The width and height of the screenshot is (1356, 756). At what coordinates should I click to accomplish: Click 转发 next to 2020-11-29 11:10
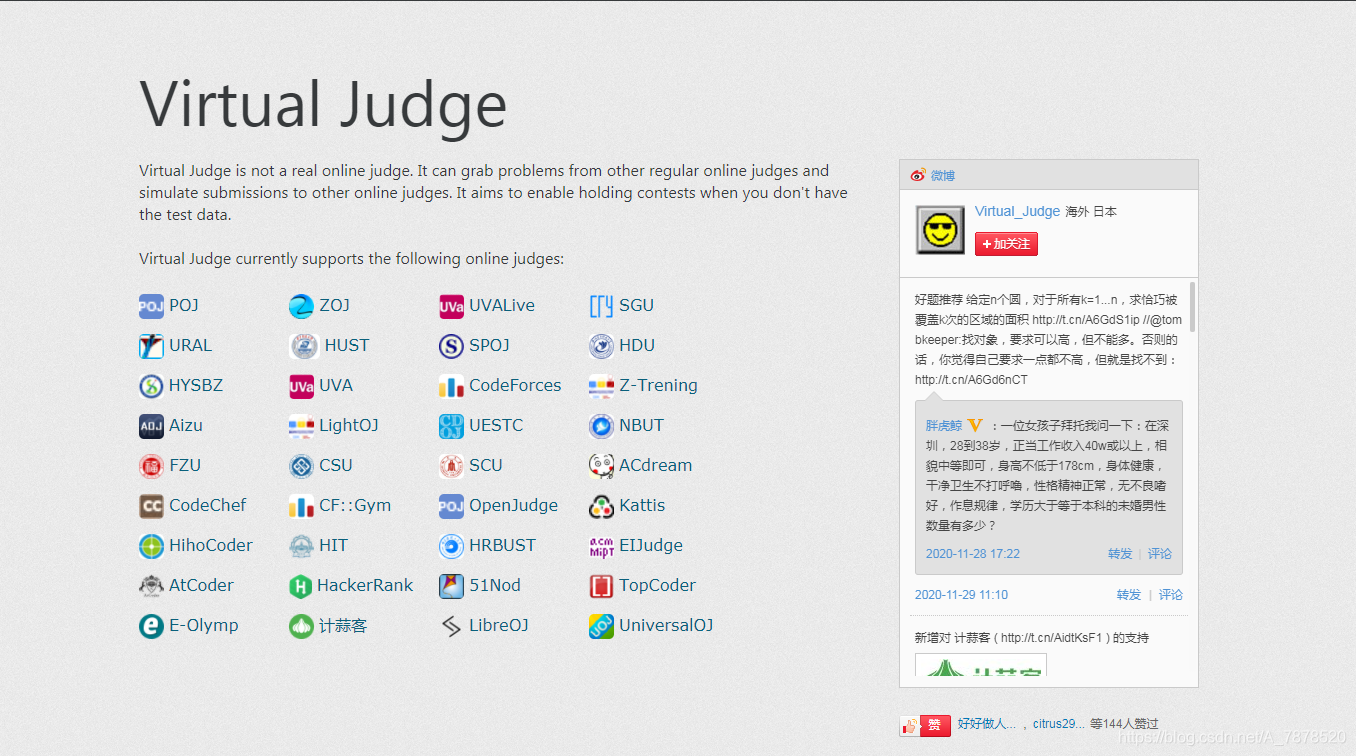pos(1129,594)
